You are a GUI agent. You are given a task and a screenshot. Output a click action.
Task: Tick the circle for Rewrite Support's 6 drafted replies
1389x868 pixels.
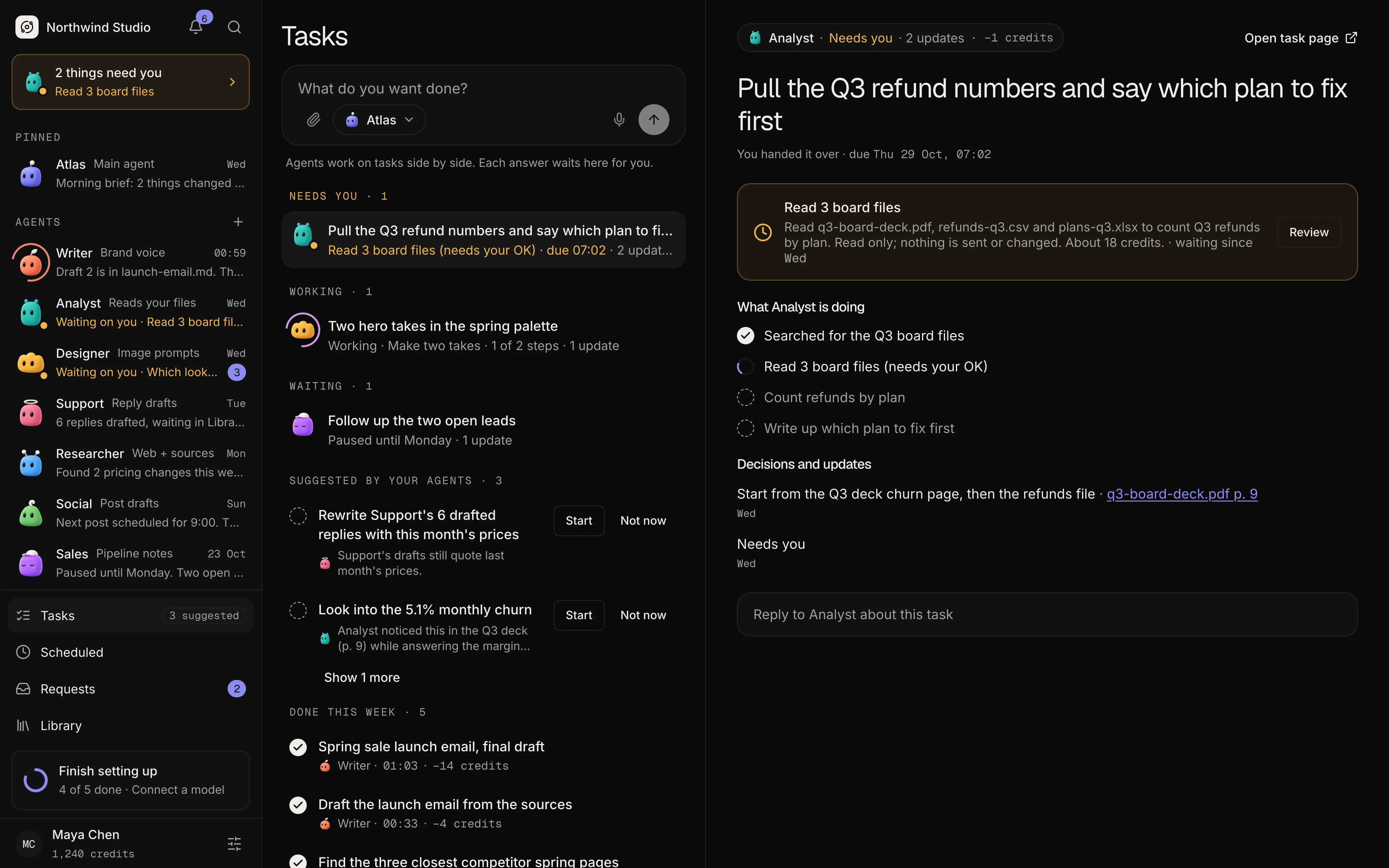(x=298, y=516)
